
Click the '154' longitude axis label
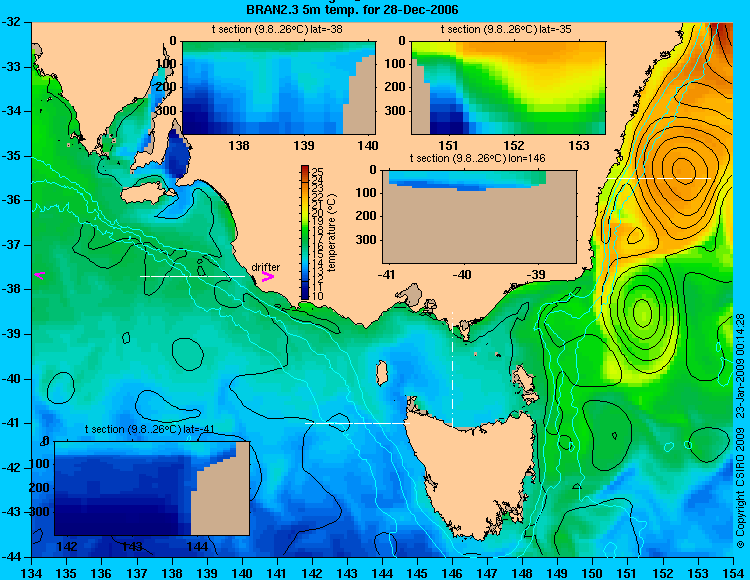[733, 573]
